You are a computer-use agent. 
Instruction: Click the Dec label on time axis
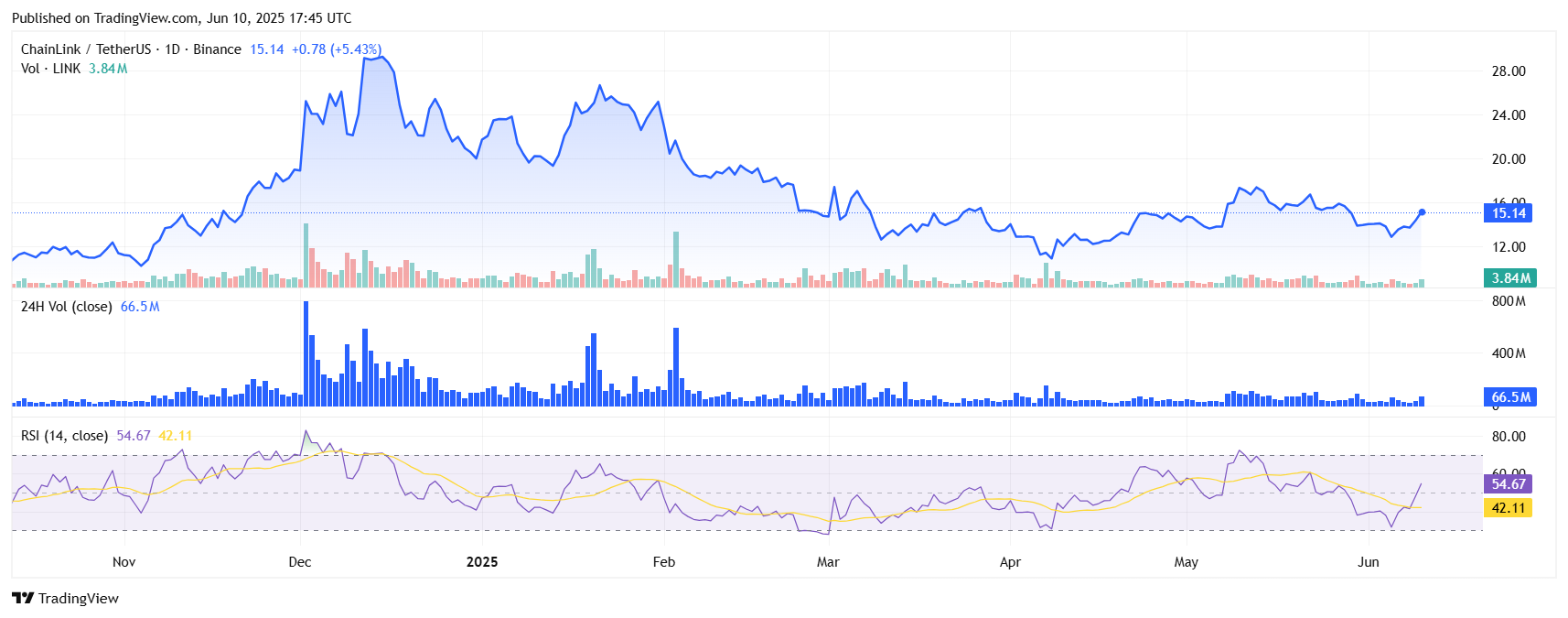[x=300, y=562]
